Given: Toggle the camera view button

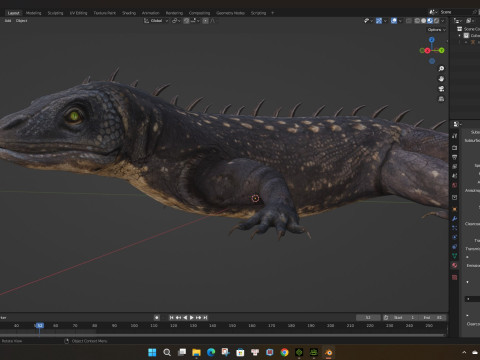Looking at the screenshot, I should pyautogui.click(x=441, y=89).
